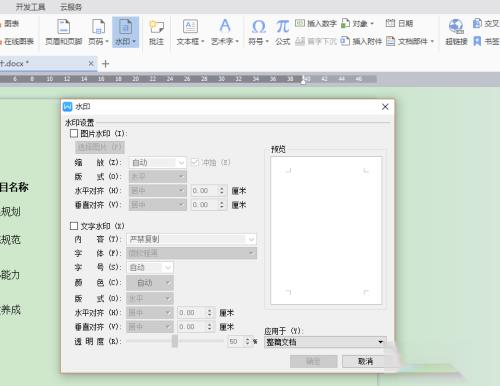Switch to the 开发工具 ribbon tab
The width and height of the screenshot is (500, 386).
tap(30, 7)
